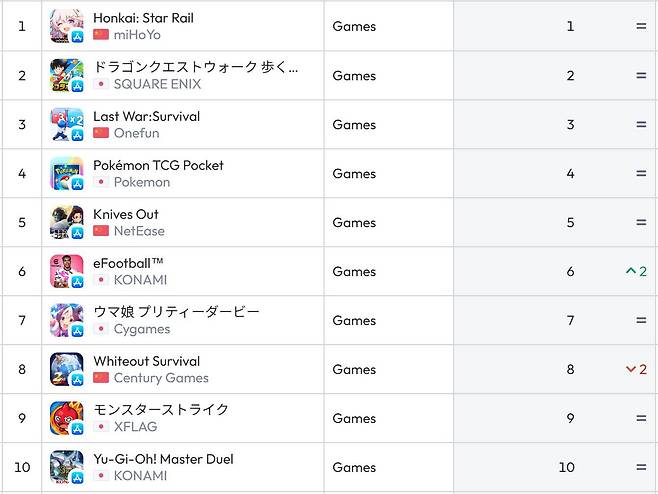Select the Yu-Gi-Oh! Master Duel title
The image size is (658, 494).
point(163,459)
